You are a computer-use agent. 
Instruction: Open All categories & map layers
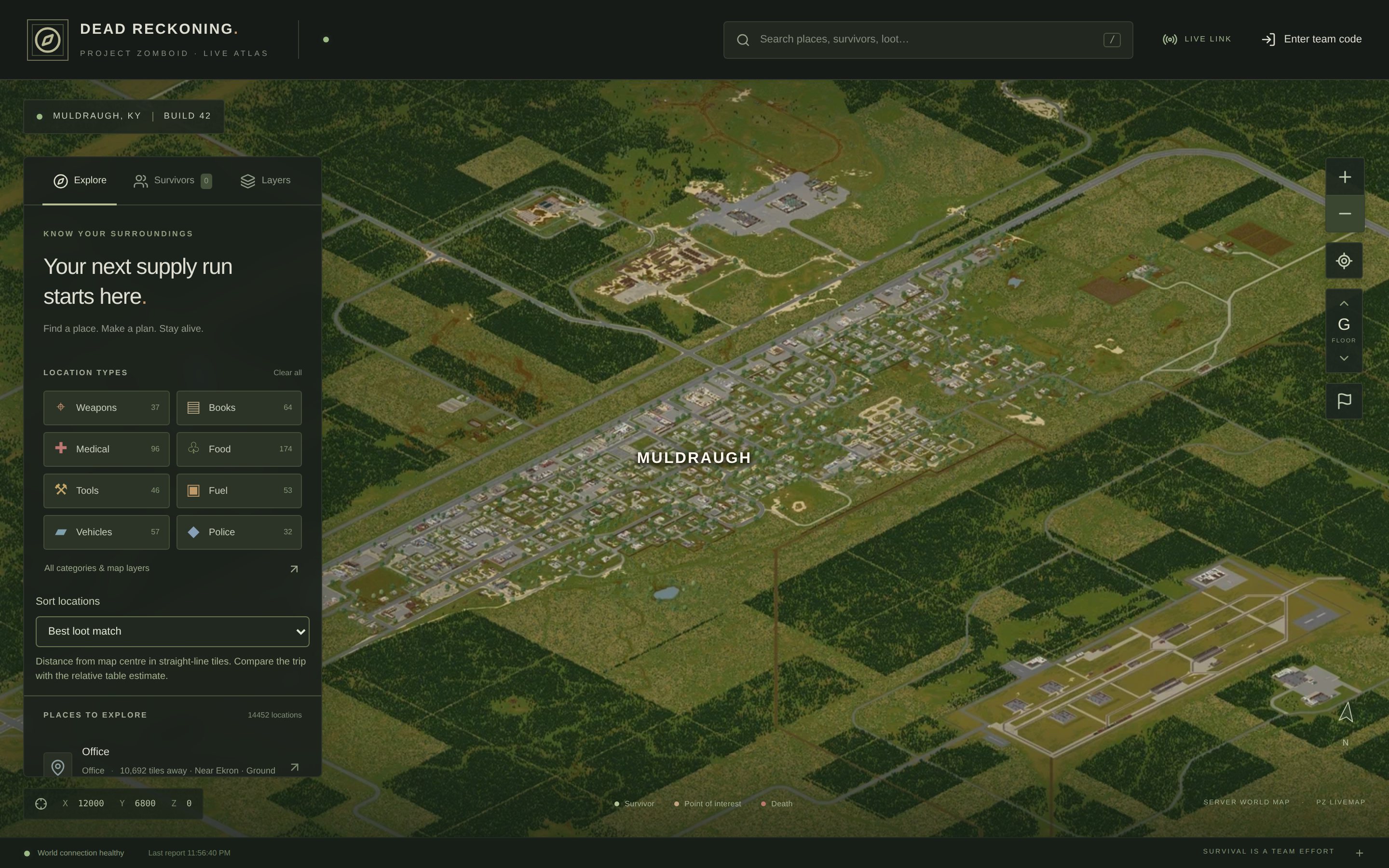tap(172, 569)
